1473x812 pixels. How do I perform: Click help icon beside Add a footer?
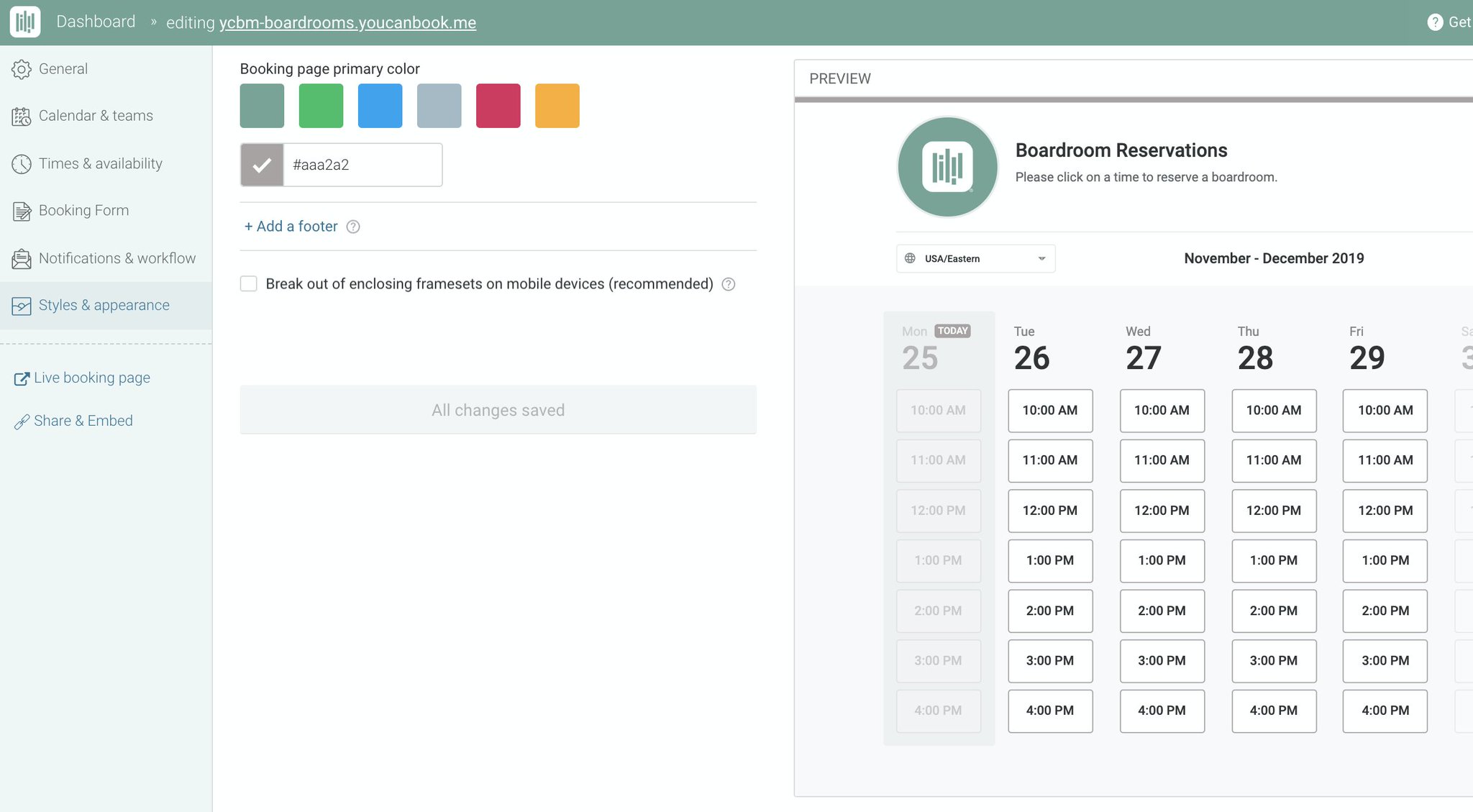353,227
